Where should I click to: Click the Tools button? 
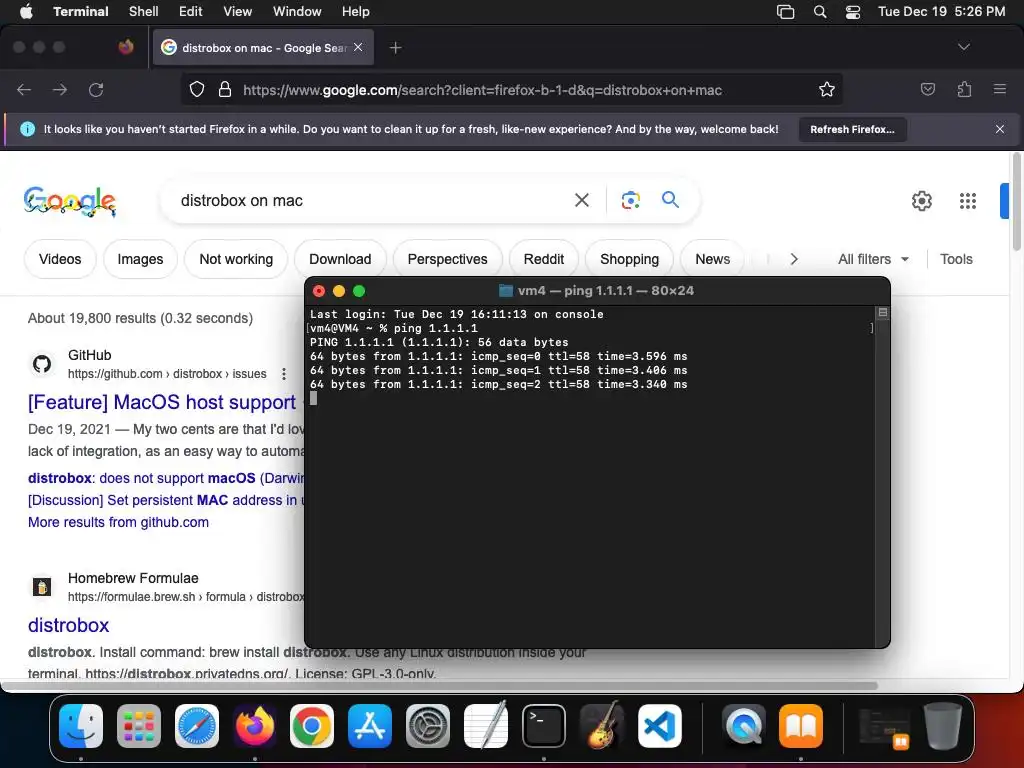click(956, 259)
